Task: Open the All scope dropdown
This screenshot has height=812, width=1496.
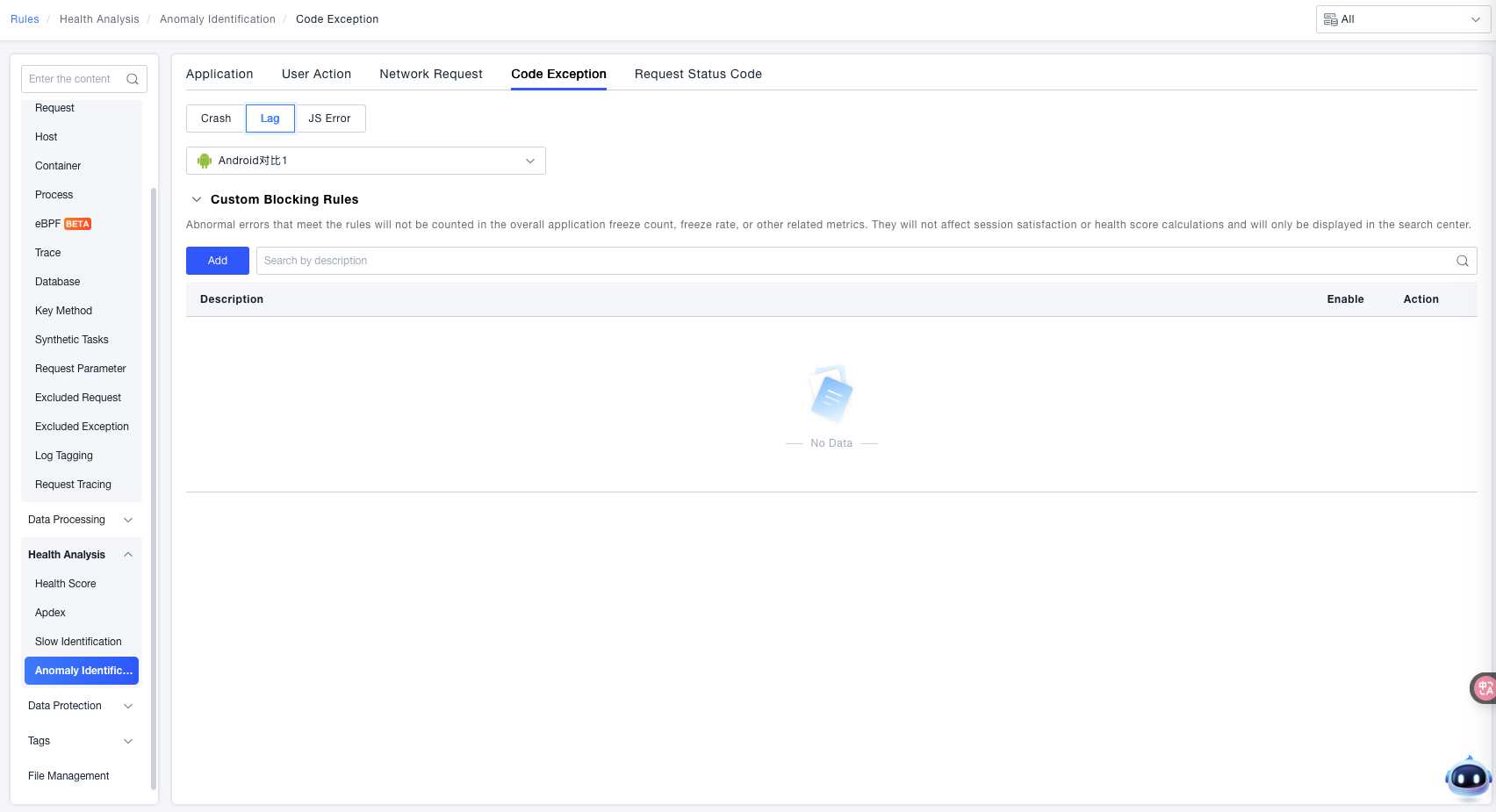Action: [1402, 19]
